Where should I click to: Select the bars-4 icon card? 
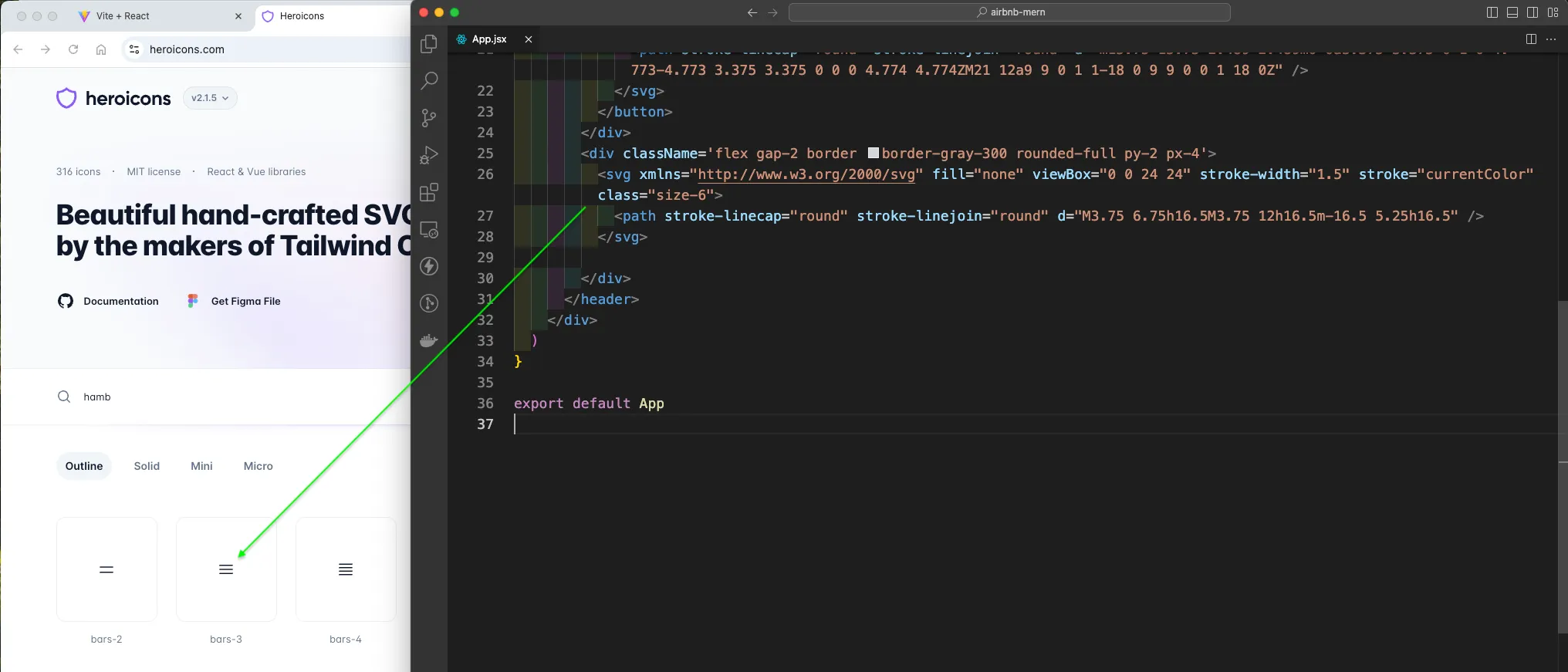346,569
